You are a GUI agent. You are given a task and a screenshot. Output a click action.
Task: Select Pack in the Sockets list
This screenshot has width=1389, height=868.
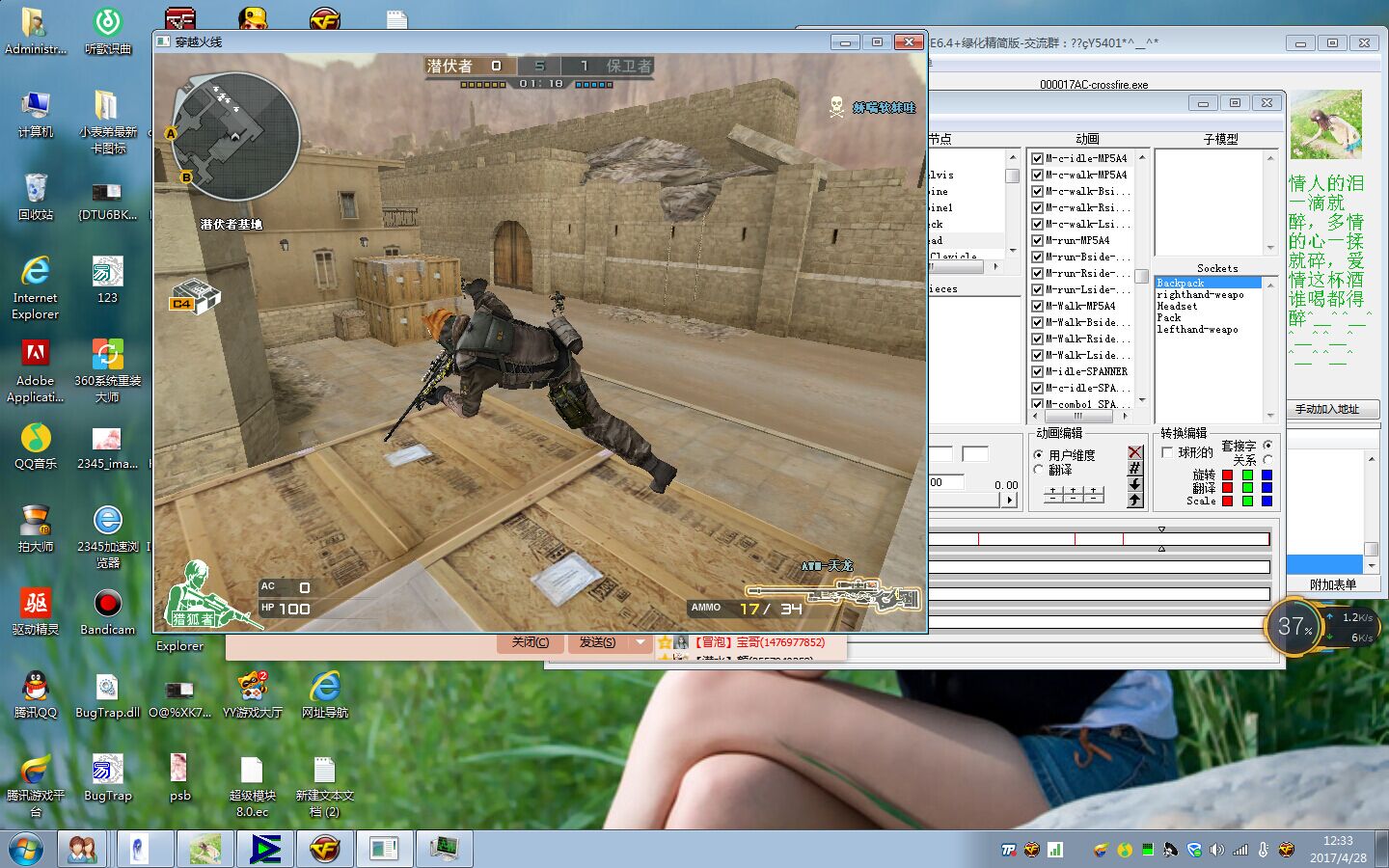coord(1169,317)
